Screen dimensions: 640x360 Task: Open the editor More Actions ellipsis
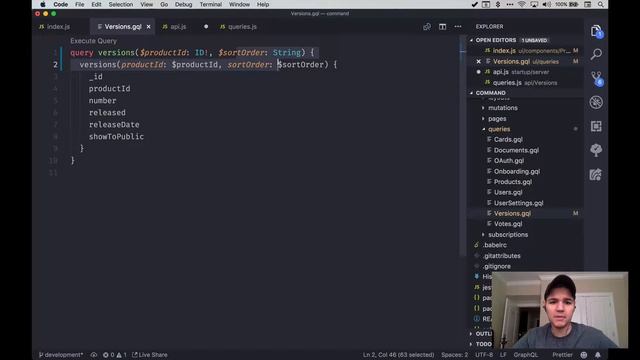(x=458, y=27)
